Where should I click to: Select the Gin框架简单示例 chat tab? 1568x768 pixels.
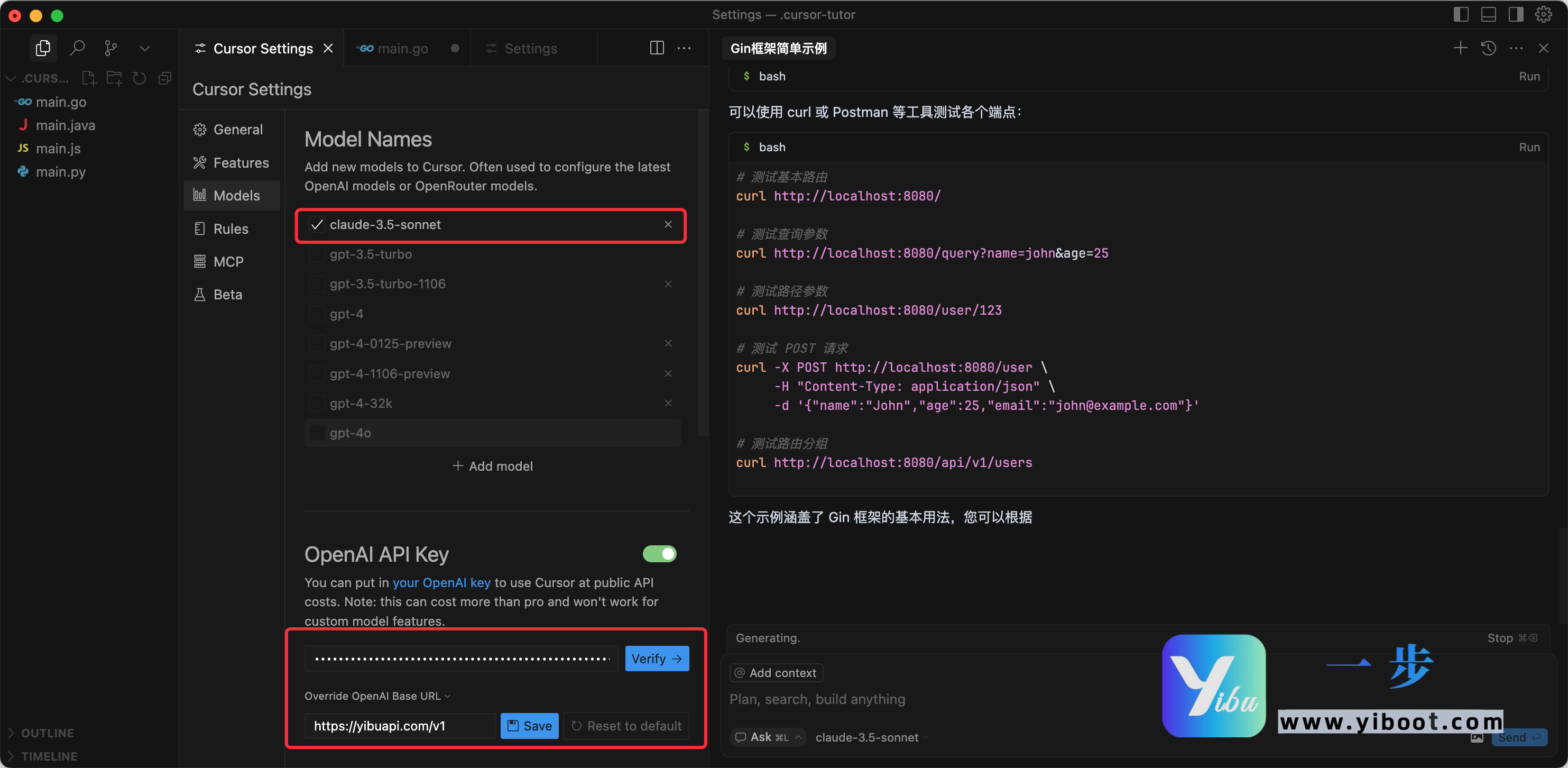(x=781, y=48)
